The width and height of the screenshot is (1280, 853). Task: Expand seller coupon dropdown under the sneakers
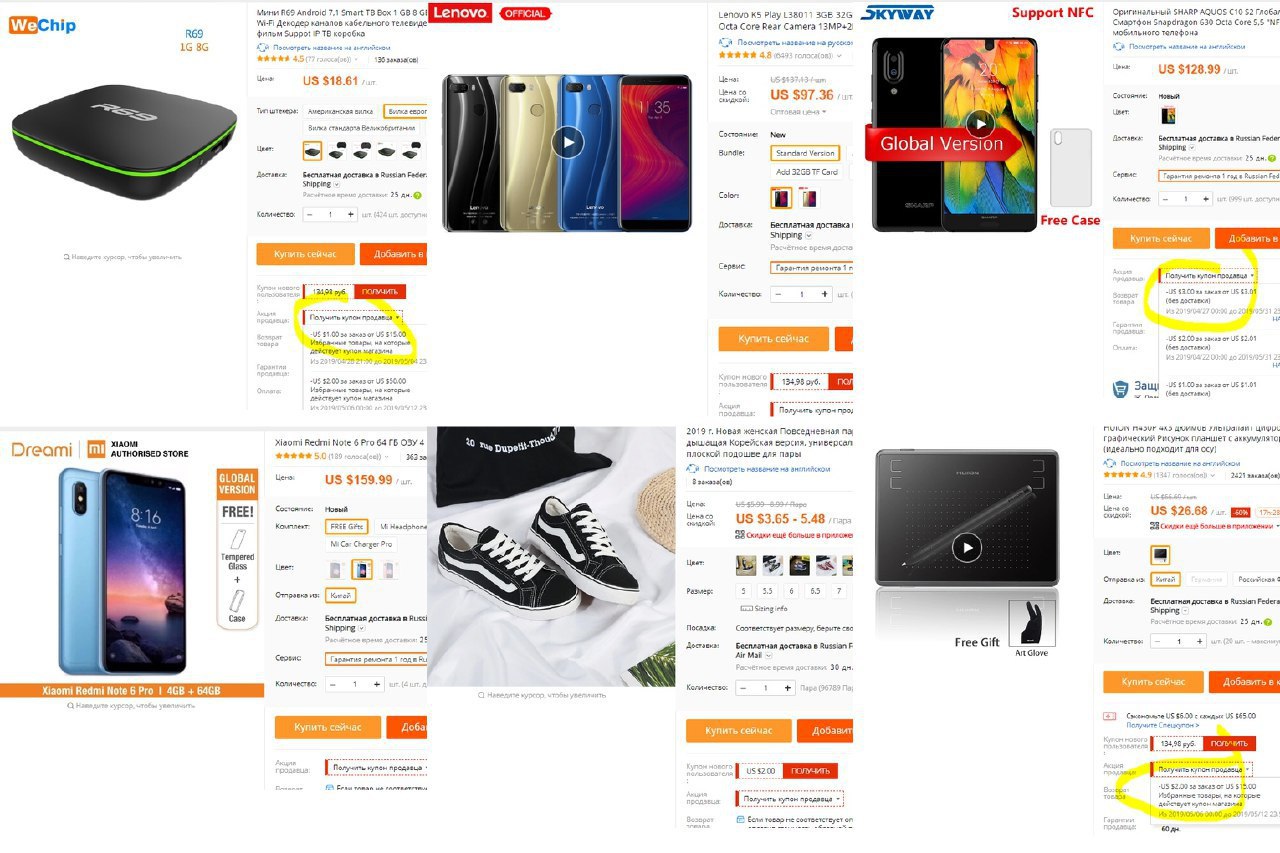(790, 799)
